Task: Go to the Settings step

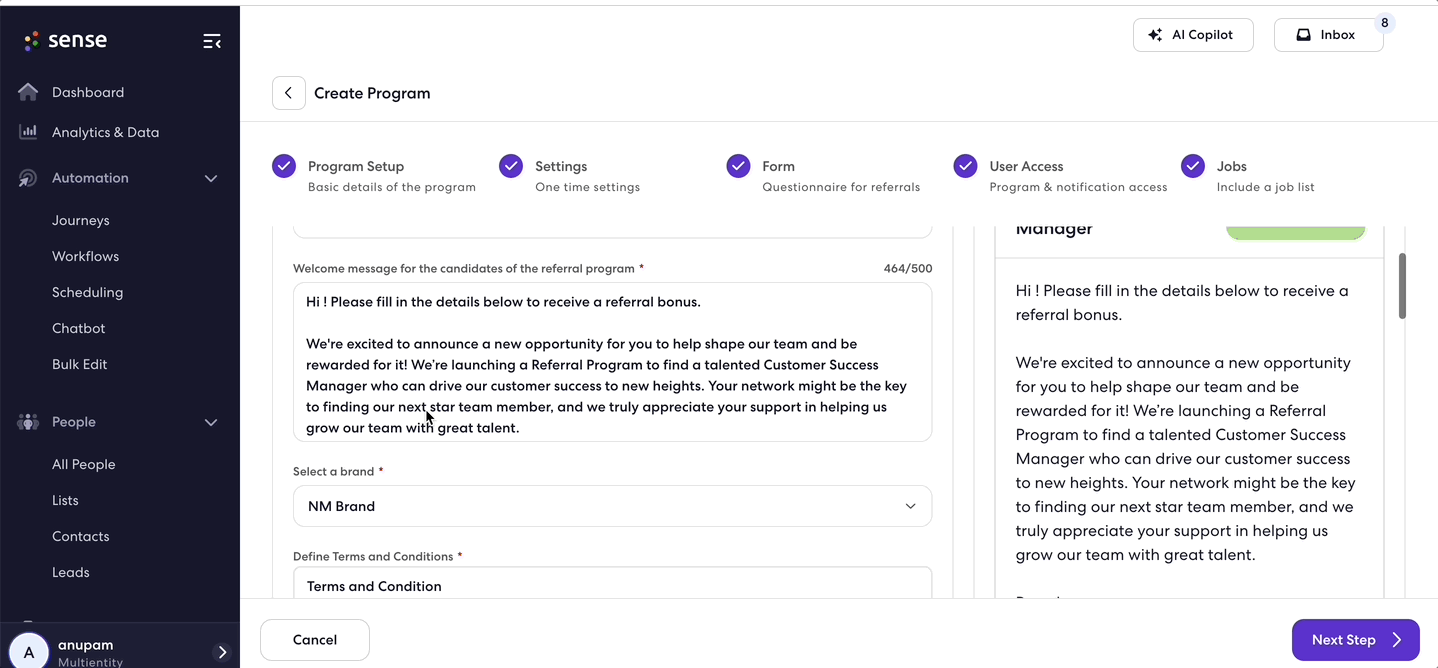Action: 570,176
